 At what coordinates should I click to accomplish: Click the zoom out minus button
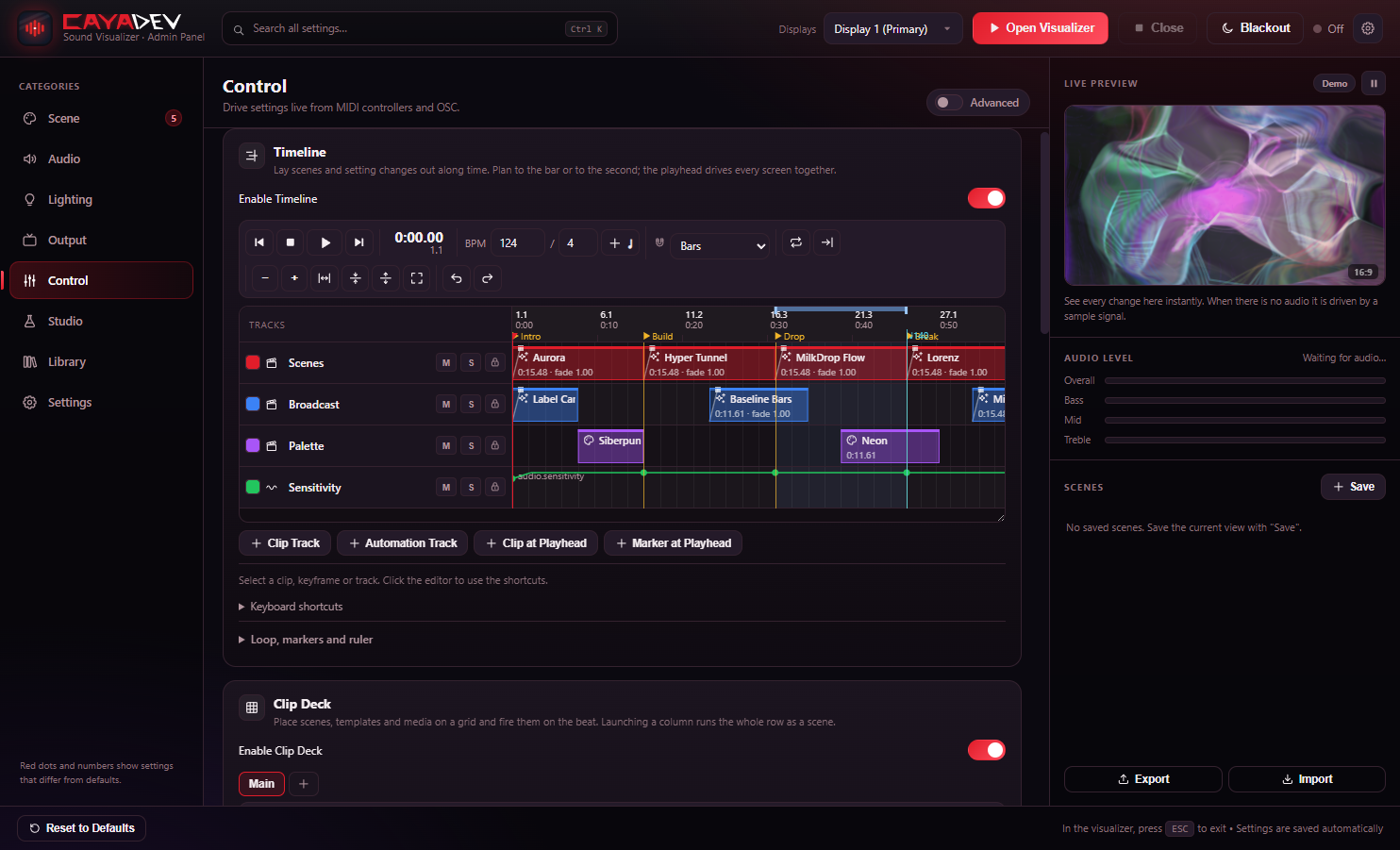point(265,278)
